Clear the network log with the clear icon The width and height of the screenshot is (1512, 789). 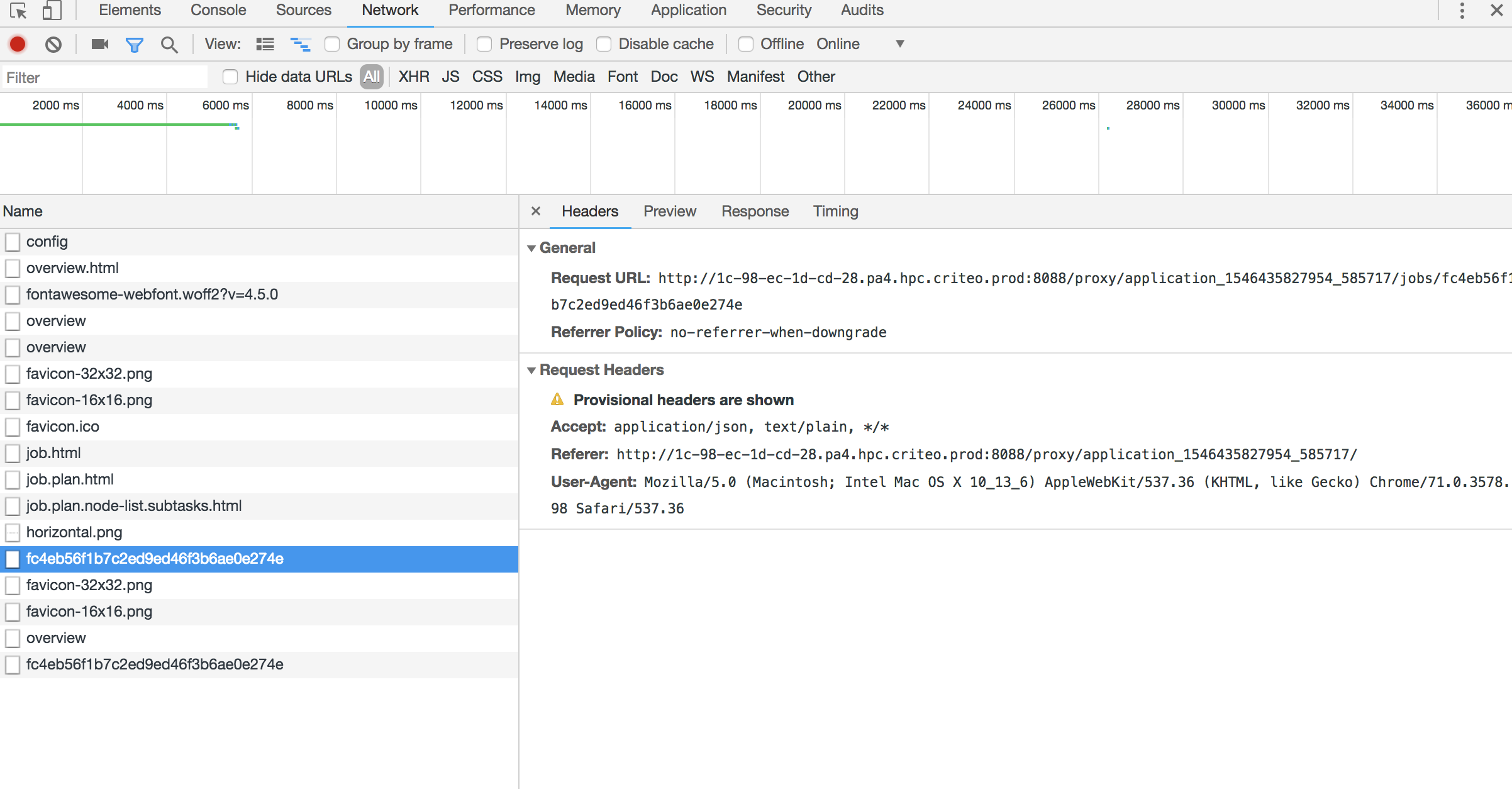(53, 44)
